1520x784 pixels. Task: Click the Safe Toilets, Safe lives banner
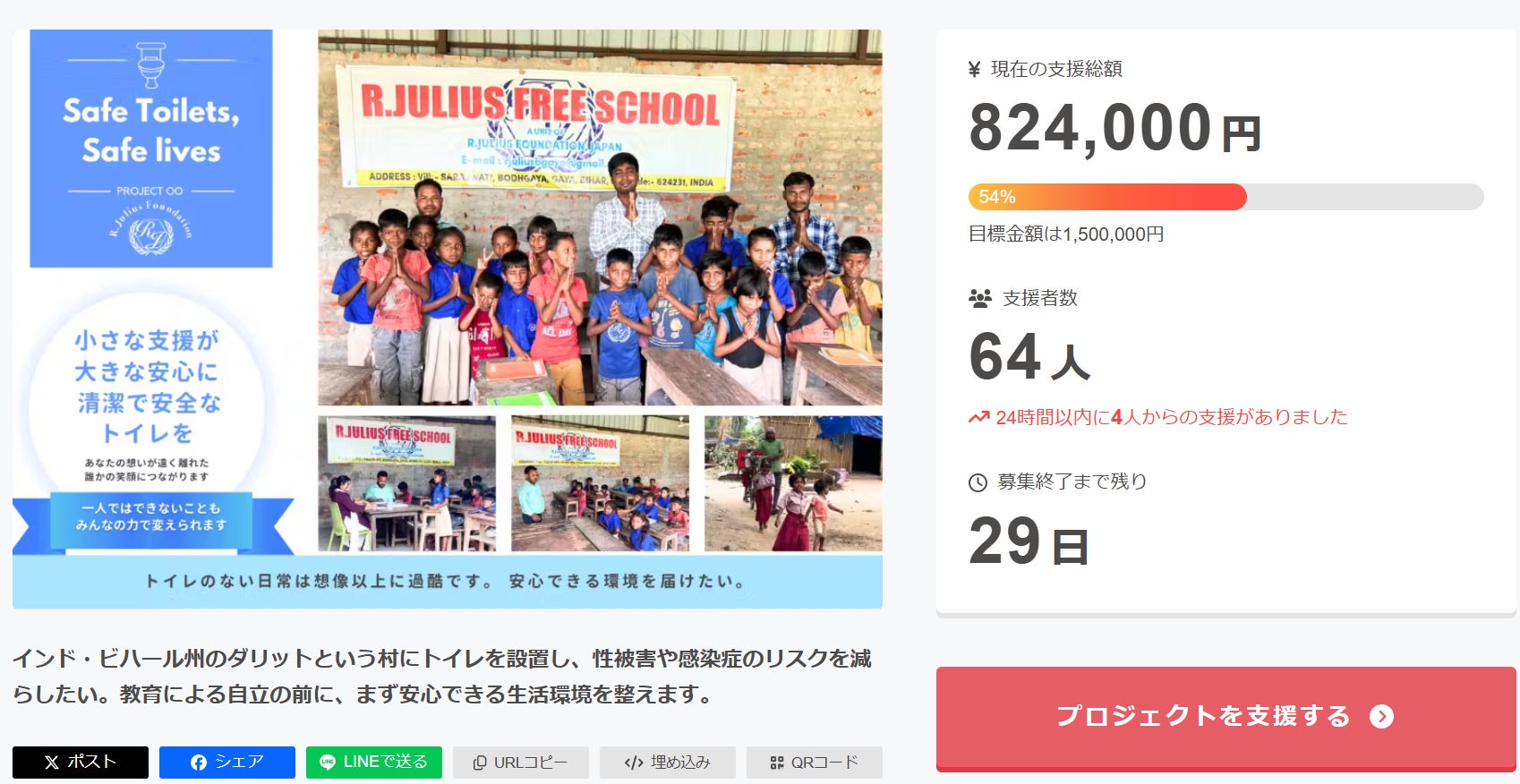(151, 149)
